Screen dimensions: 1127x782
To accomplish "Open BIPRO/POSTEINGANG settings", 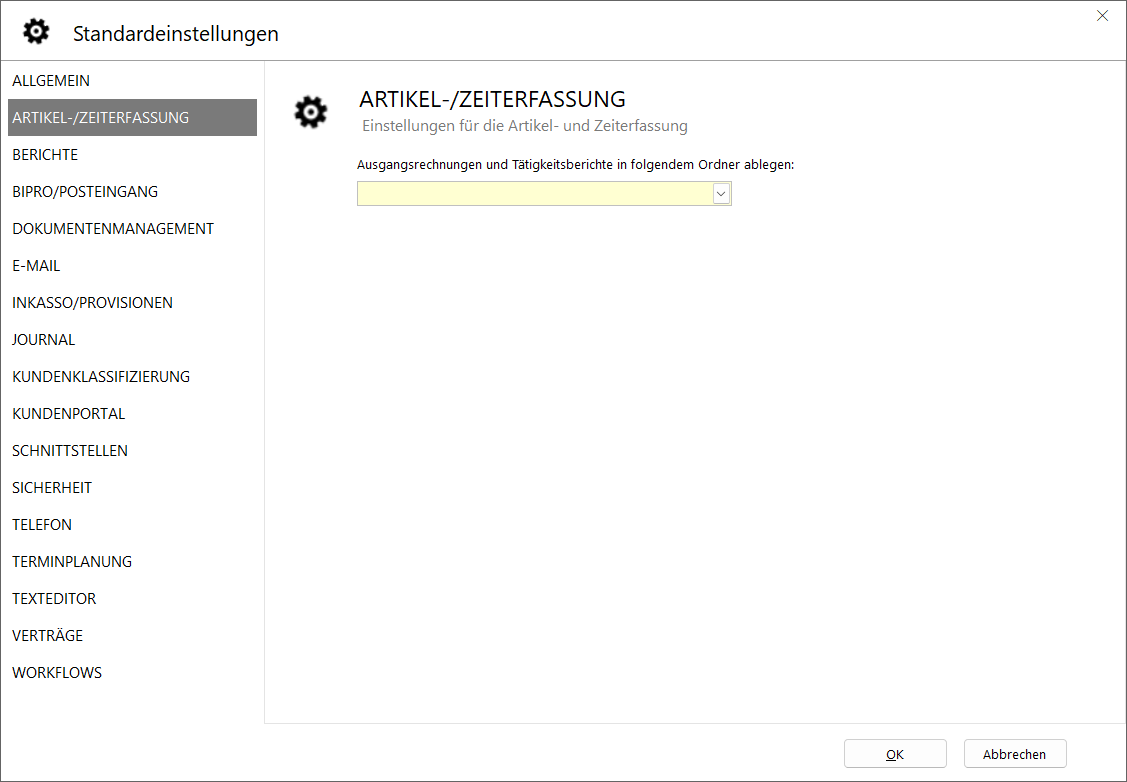I will point(85,192).
